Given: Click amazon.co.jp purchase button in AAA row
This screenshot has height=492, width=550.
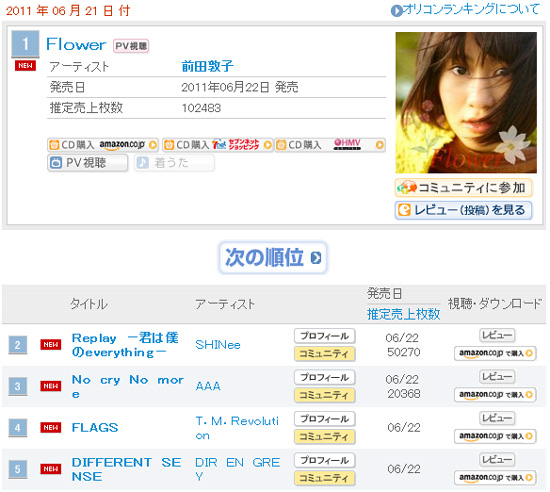Looking at the screenshot, I should click(x=495, y=395).
